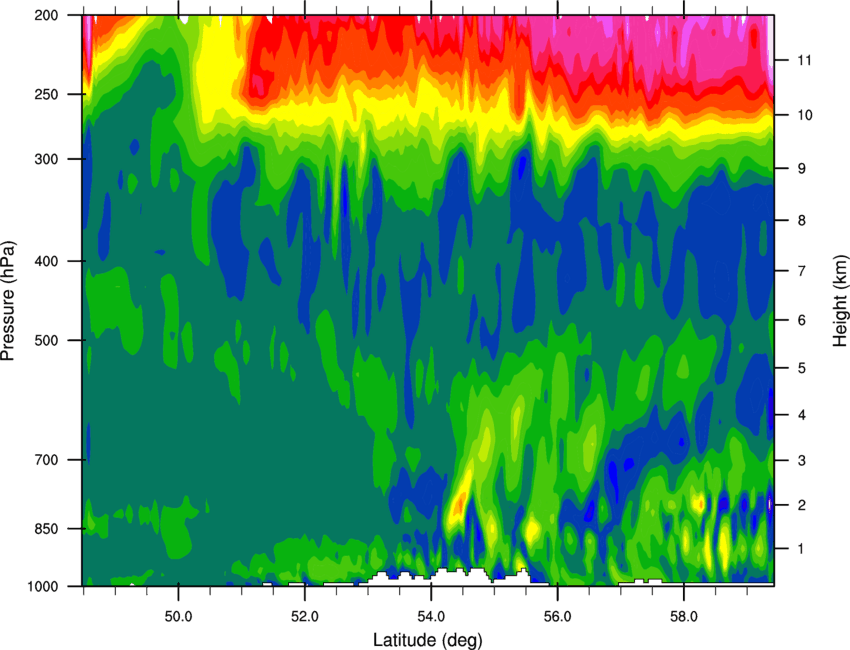Click the 4 km height label
The image size is (850, 650).
point(802,415)
